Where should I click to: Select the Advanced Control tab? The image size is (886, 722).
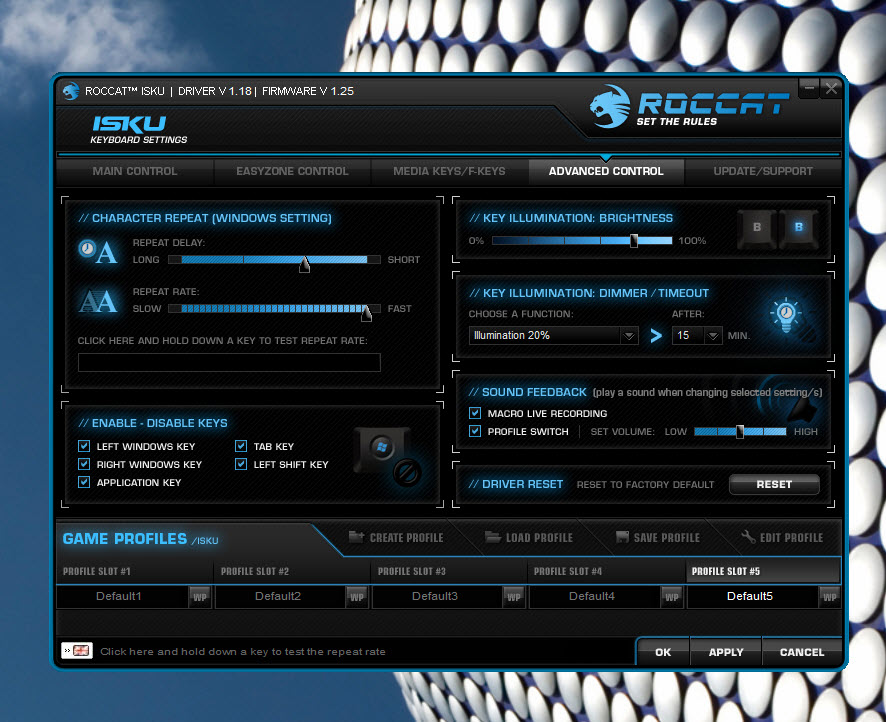pos(606,171)
